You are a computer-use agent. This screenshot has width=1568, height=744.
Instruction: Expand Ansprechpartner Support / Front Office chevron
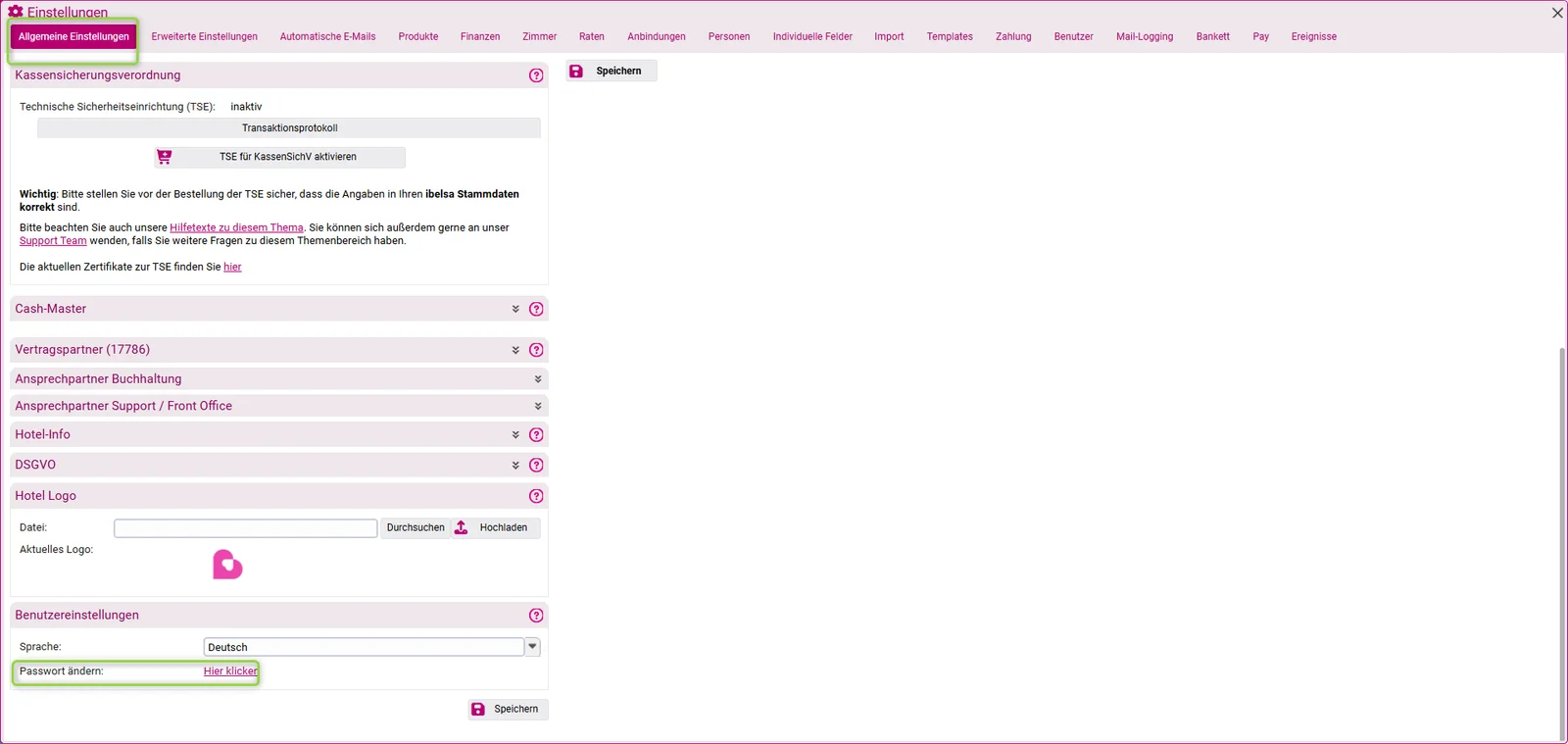(538, 406)
